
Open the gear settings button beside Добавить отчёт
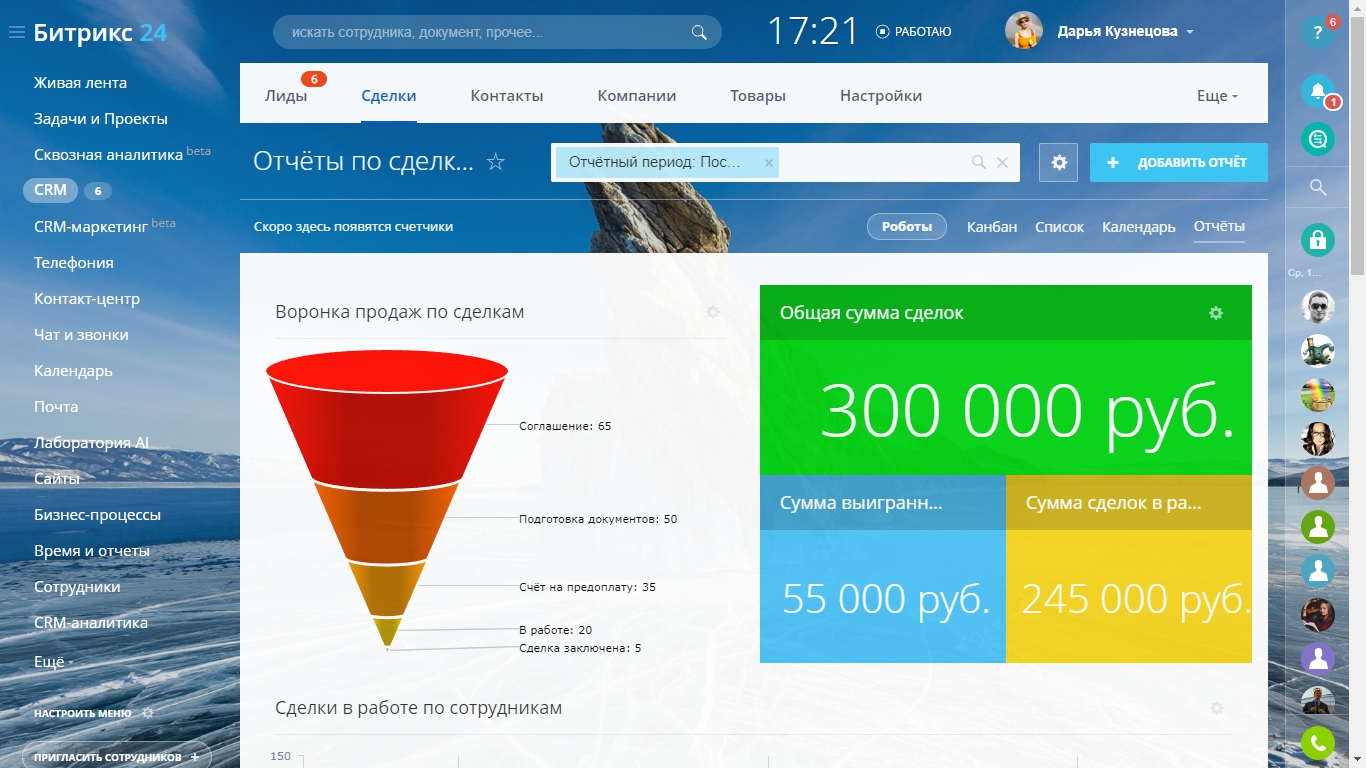click(x=1058, y=162)
